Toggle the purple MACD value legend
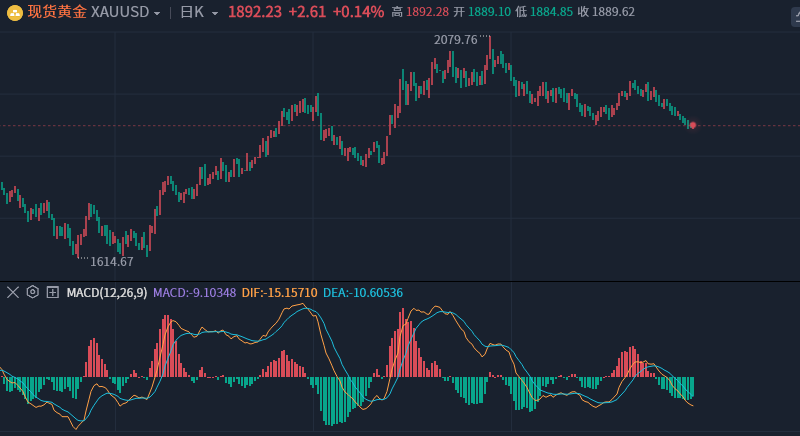 point(194,293)
